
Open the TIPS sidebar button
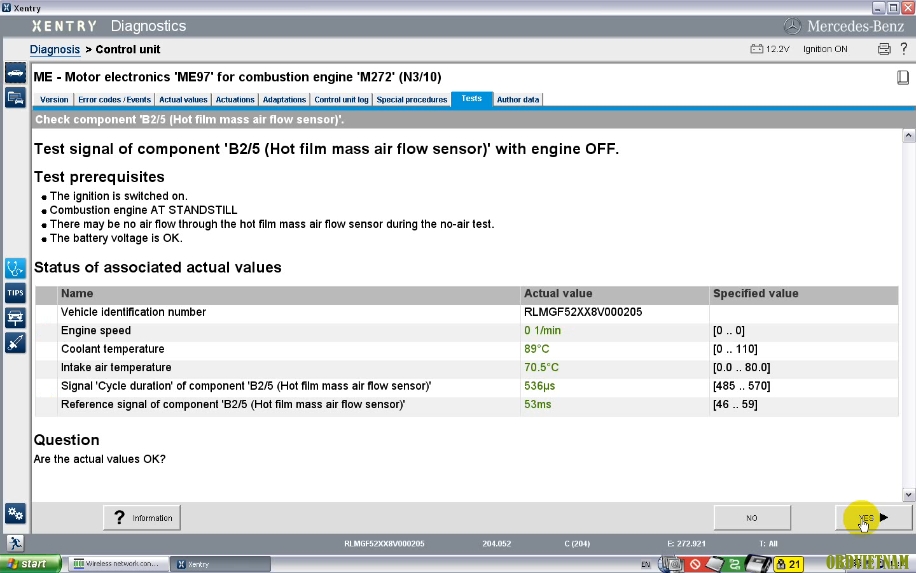[x=15, y=293]
